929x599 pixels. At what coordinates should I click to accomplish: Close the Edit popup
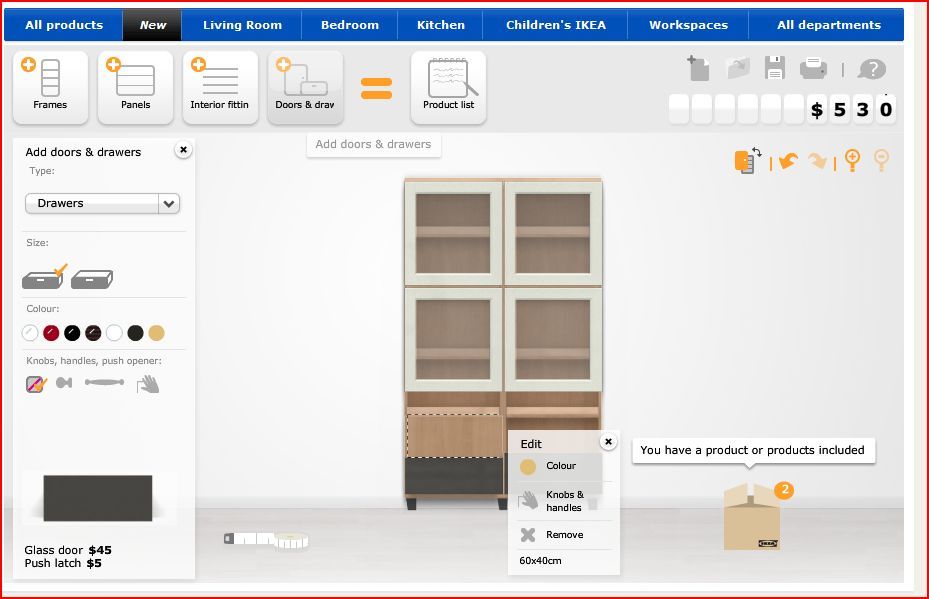pyautogui.click(x=608, y=442)
